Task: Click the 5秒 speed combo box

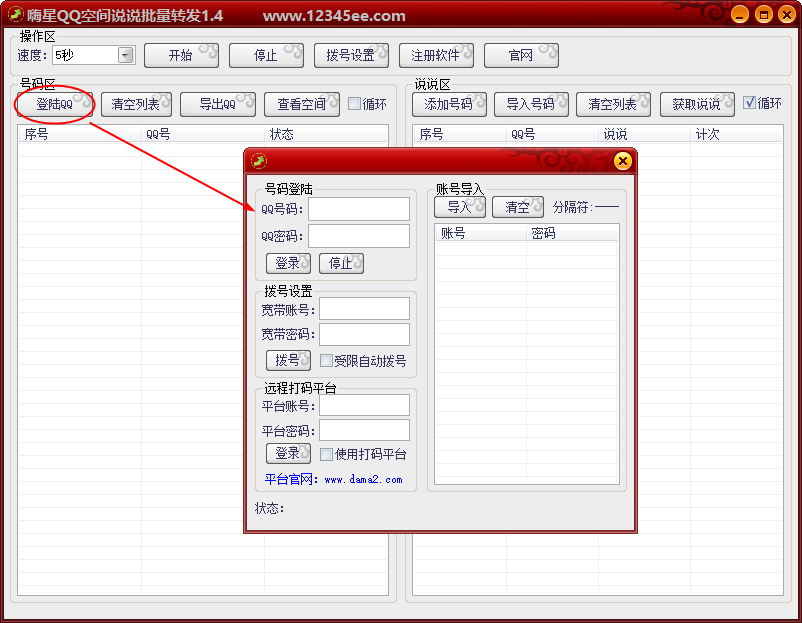Action: (x=94, y=55)
